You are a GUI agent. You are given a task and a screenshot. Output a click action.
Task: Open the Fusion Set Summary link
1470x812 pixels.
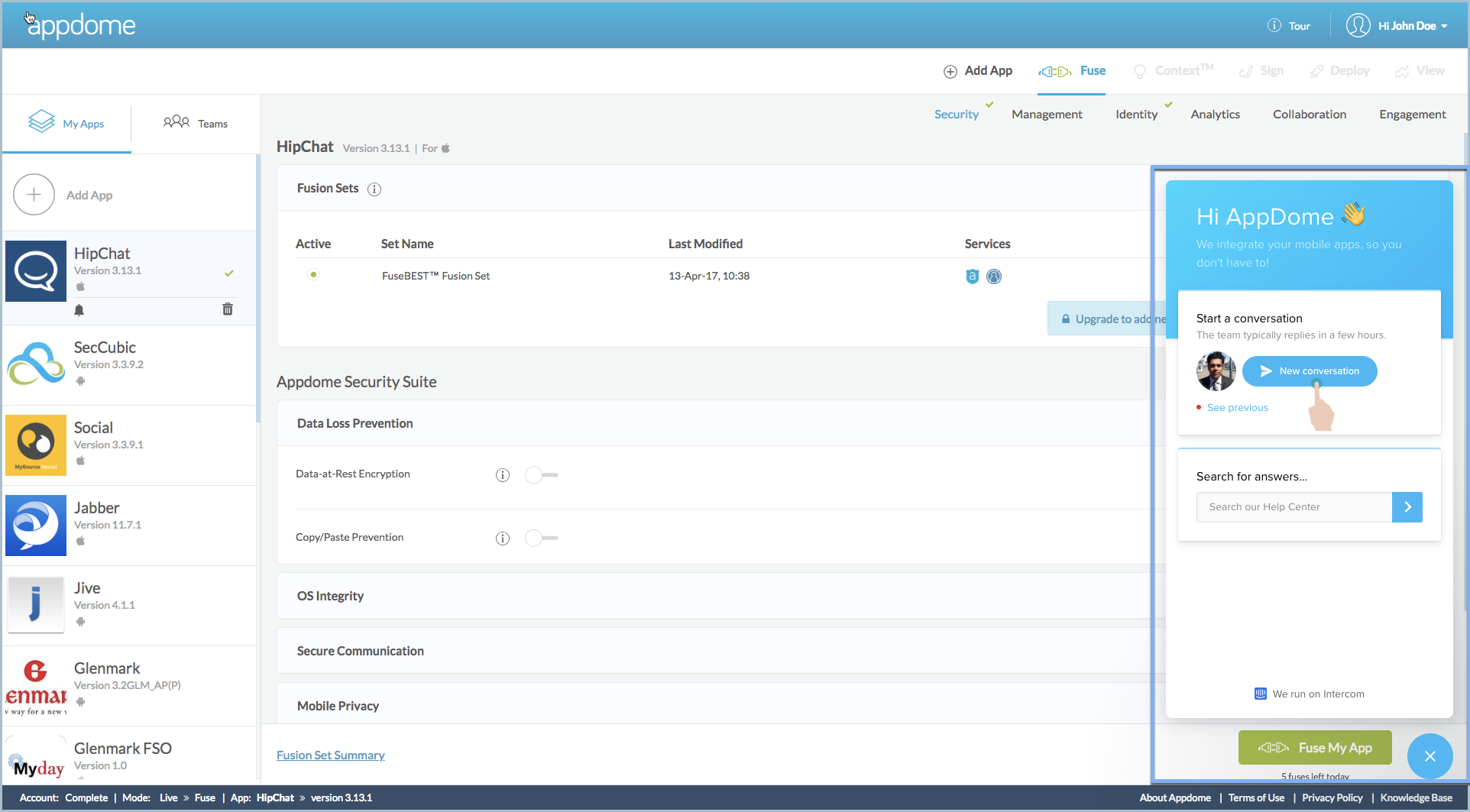[x=330, y=755]
